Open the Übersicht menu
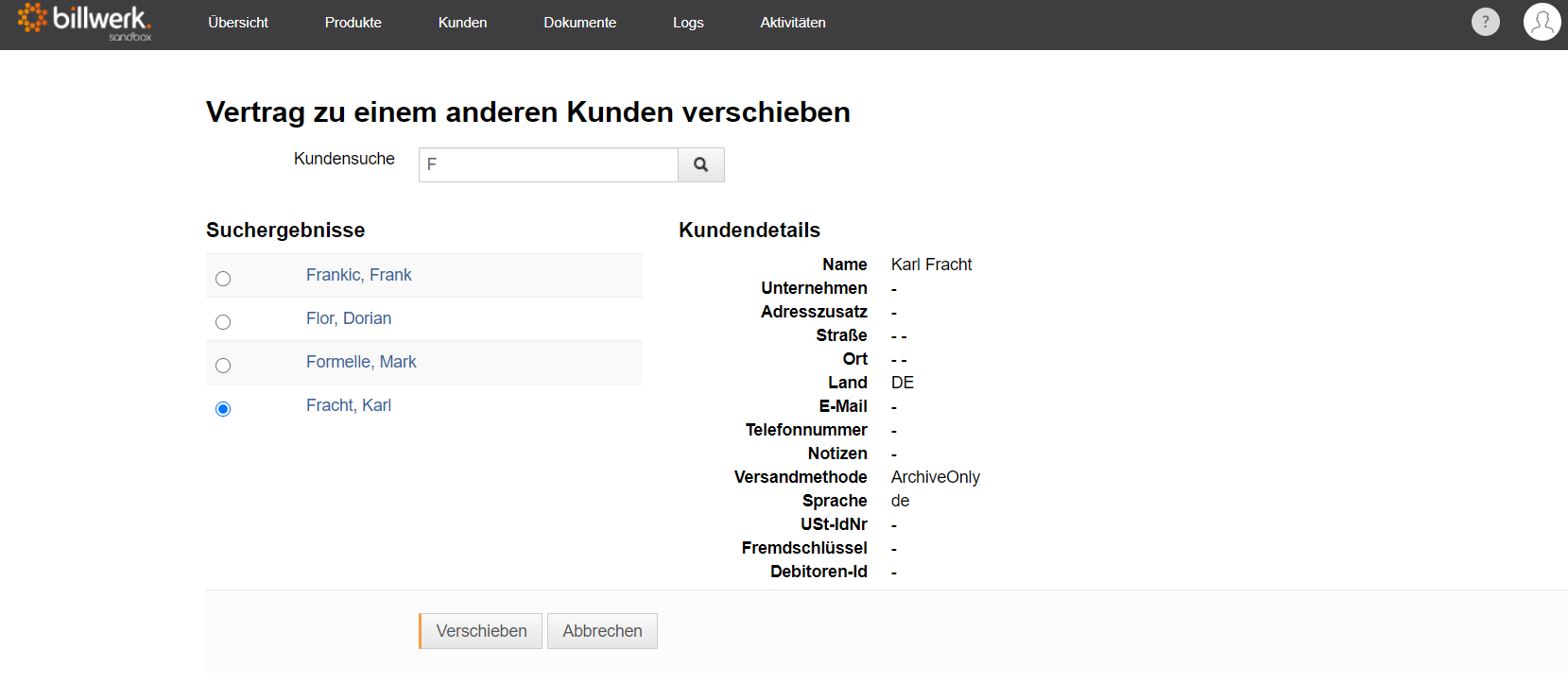 pyautogui.click(x=238, y=23)
